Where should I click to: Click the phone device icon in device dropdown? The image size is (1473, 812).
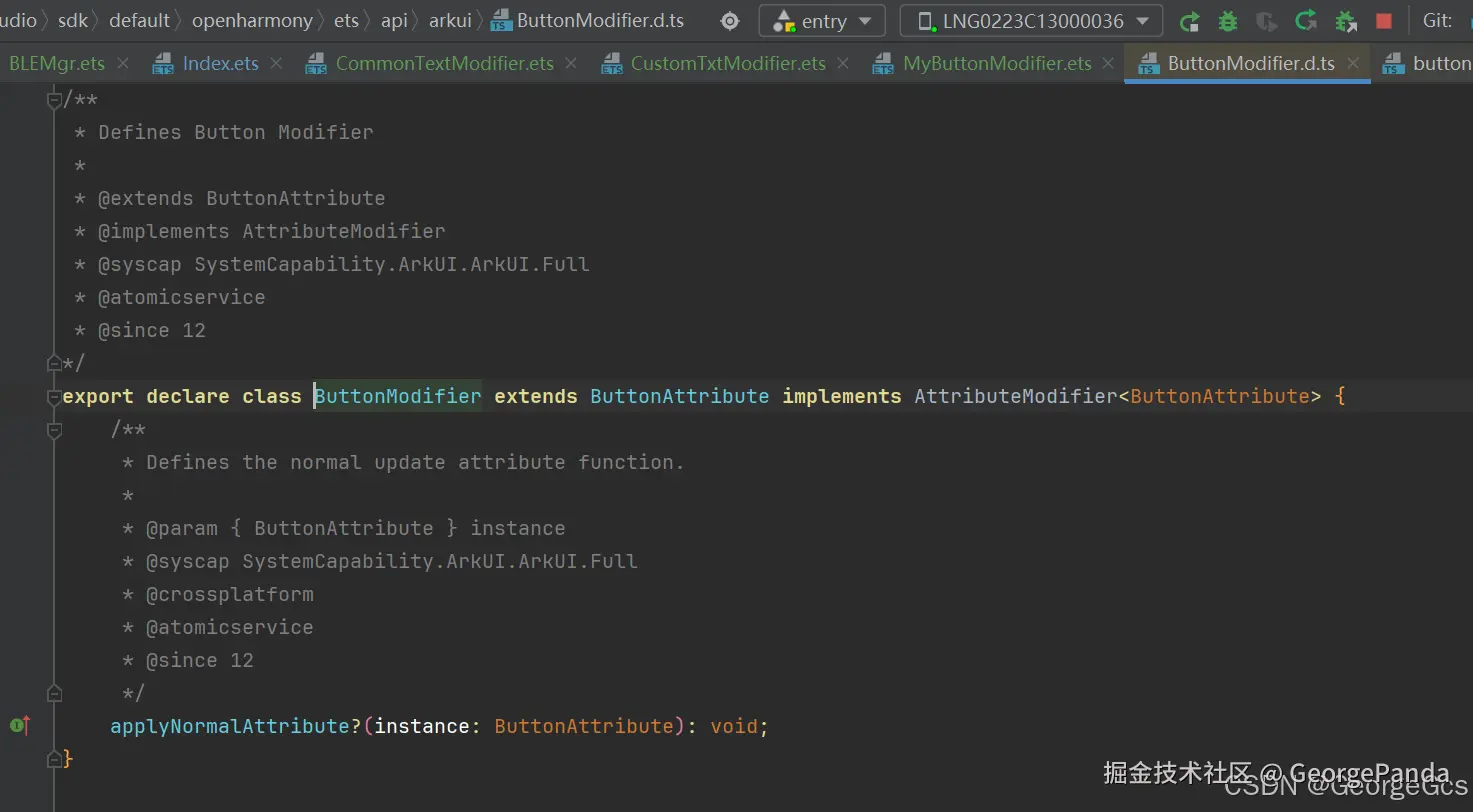coord(926,21)
